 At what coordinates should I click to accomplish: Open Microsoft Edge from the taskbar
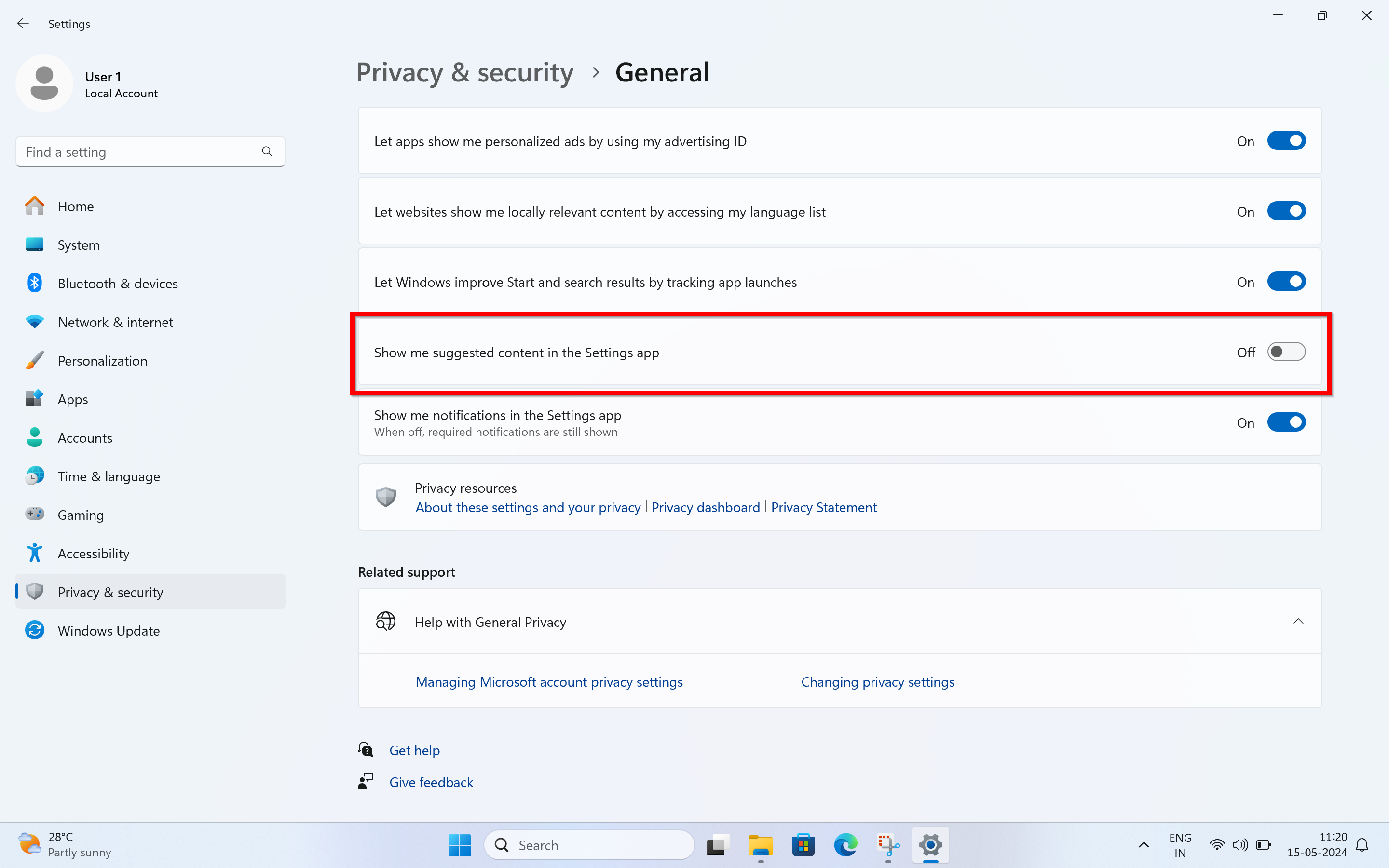pyautogui.click(x=845, y=845)
